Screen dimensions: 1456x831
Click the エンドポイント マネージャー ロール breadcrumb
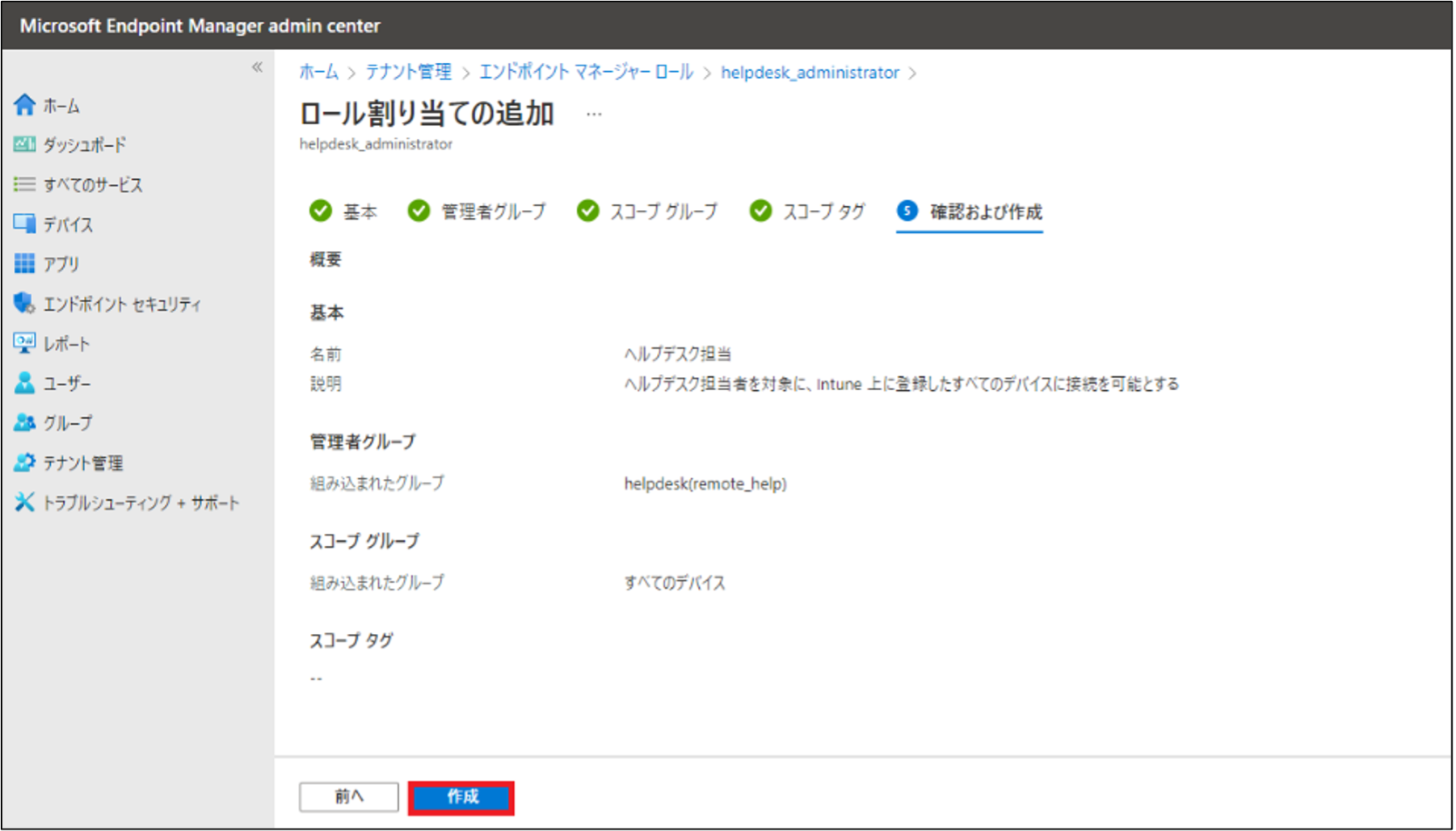point(587,72)
